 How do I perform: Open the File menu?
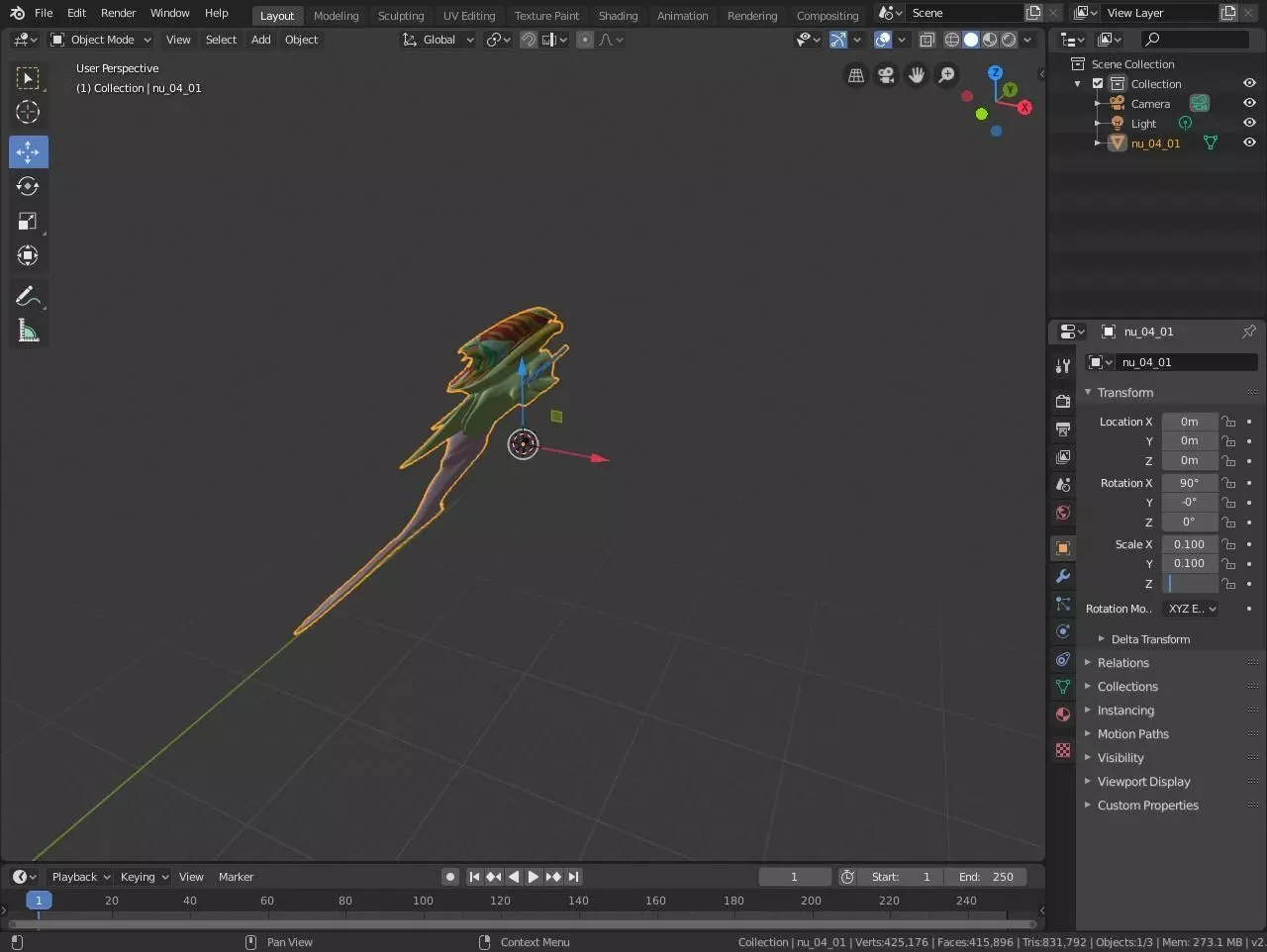pos(44,13)
